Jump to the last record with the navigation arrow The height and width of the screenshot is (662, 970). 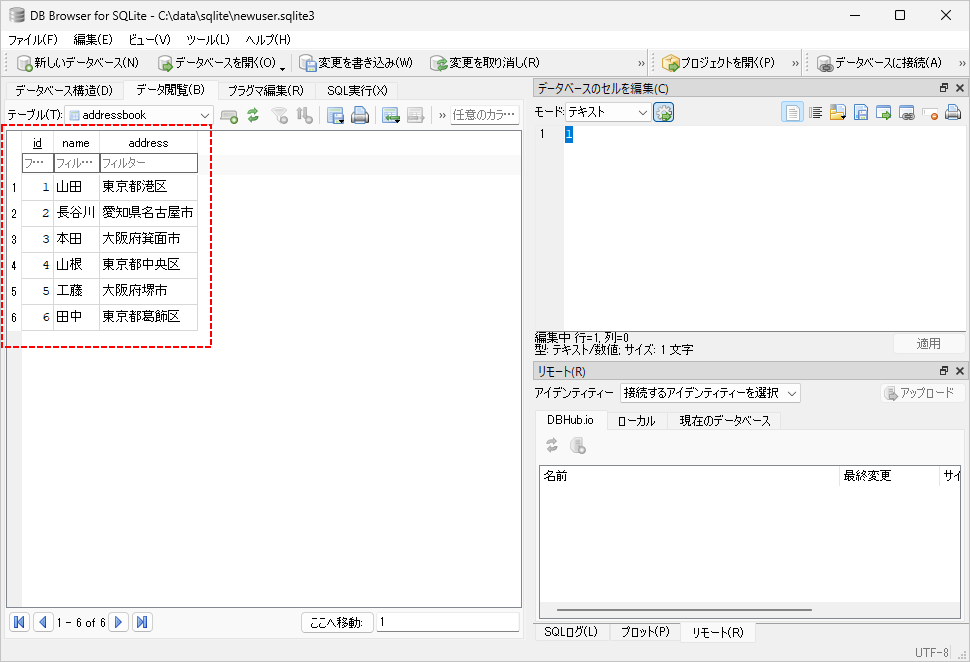click(x=142, y=622)
